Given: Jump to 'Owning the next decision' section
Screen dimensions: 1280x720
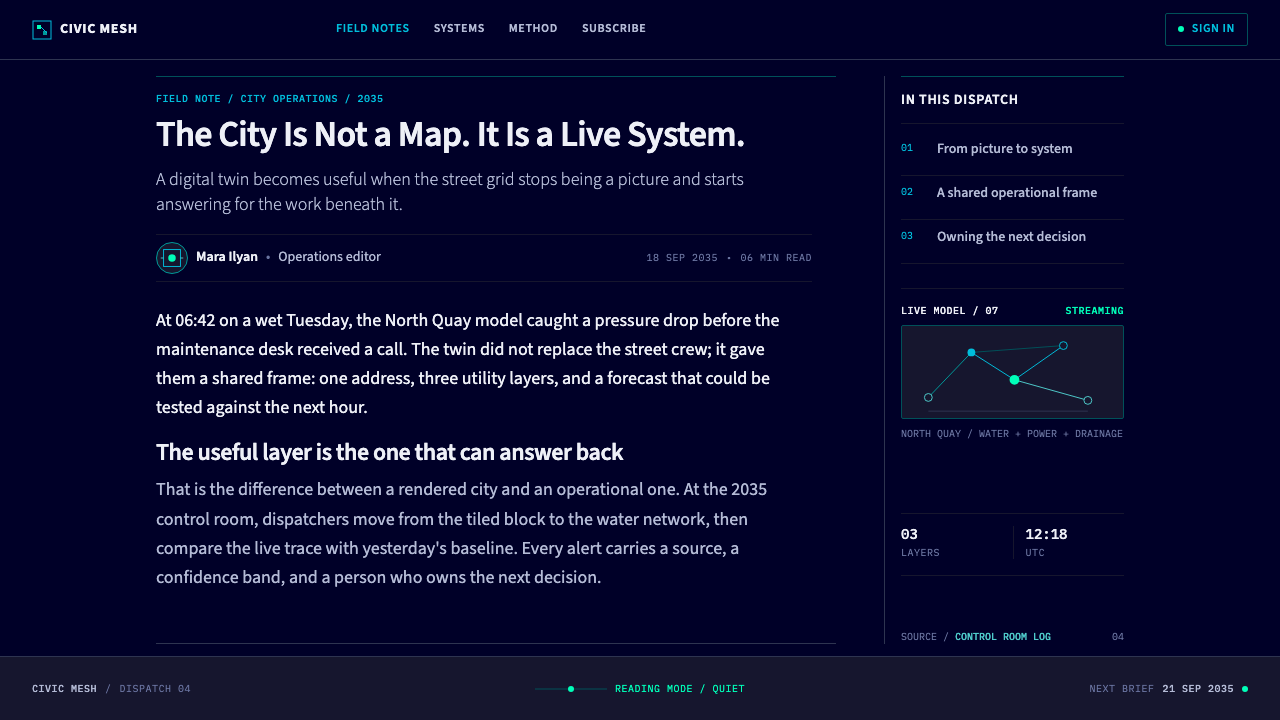Looking at the screenshot, I should click(x=1011, y=237).
